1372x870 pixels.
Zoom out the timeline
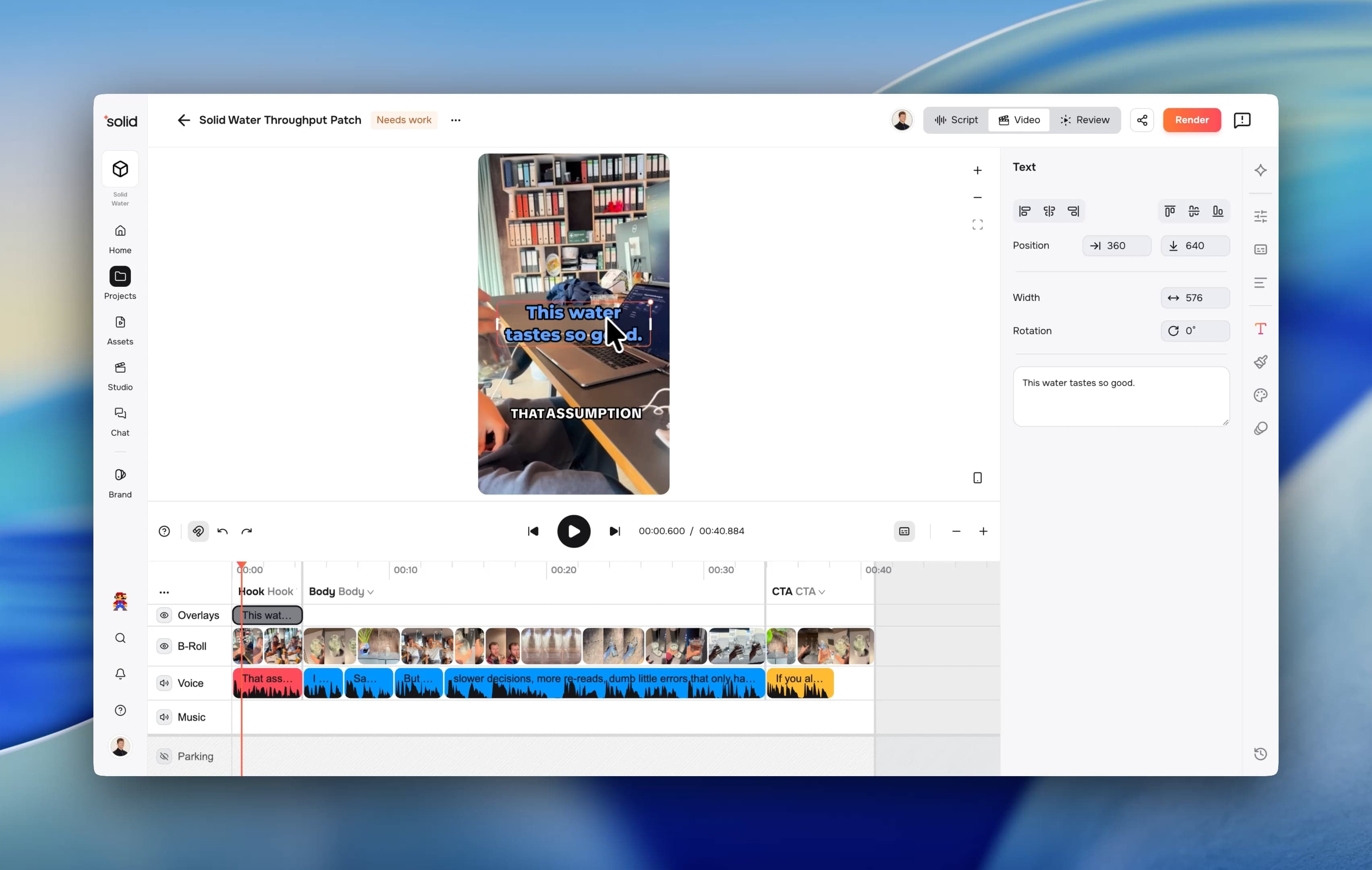tap(956, 531)
